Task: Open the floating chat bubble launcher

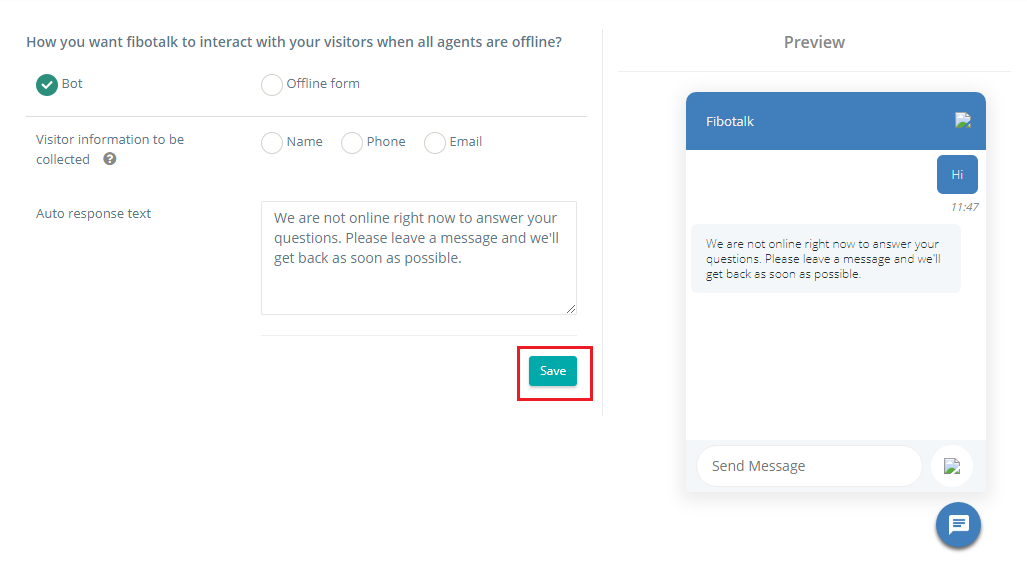Action: (958, 524)
